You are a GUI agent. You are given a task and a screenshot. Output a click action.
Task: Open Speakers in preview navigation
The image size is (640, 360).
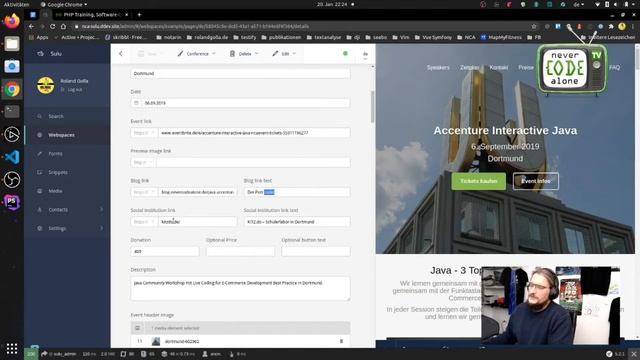[x=438, y=67]
